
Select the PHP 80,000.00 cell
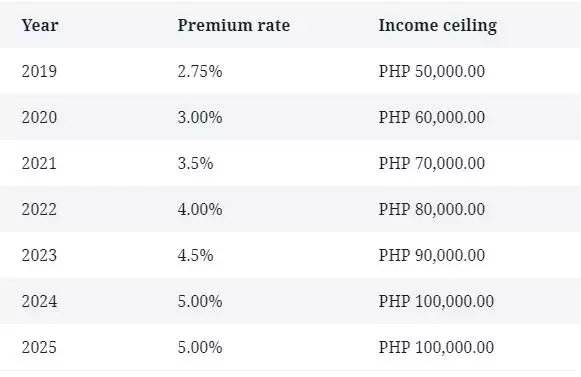tap(432, 209)
